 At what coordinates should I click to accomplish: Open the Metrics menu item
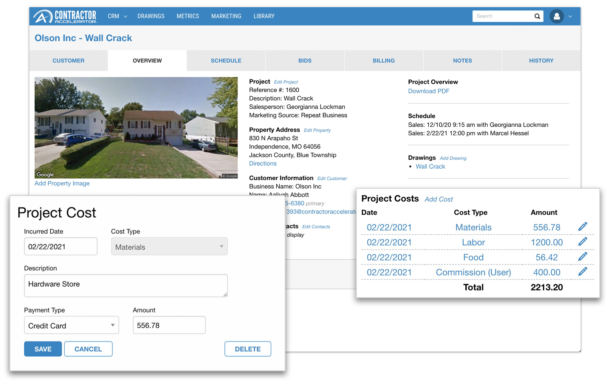click(188, 16)
